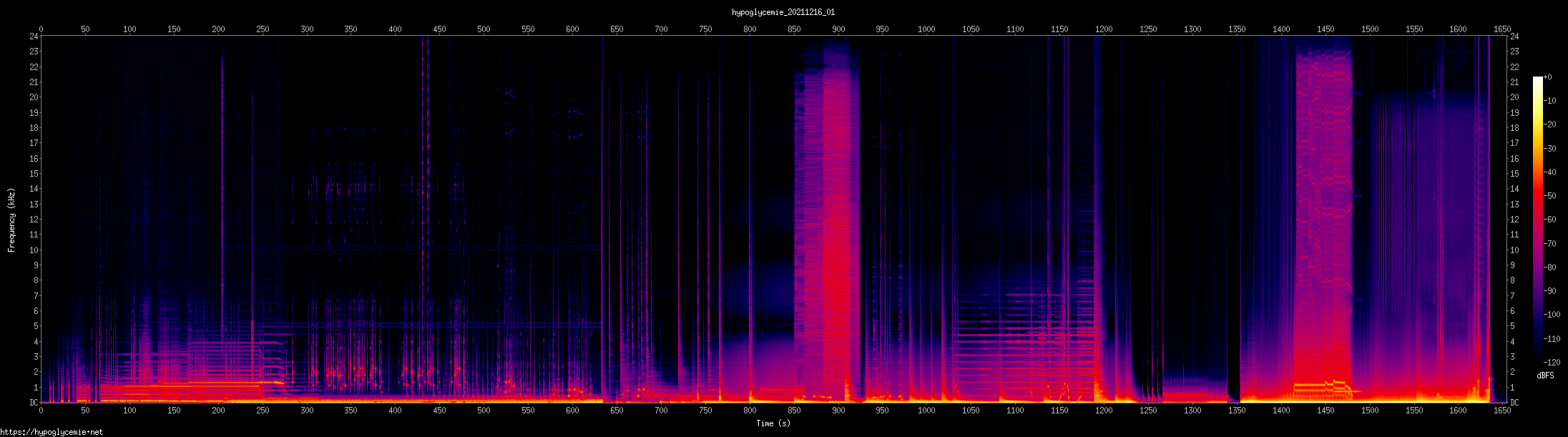Open the https://hypoglycemie.net link
The width and height of the screenshot is (1568, 437).
(x=52, y=432)
